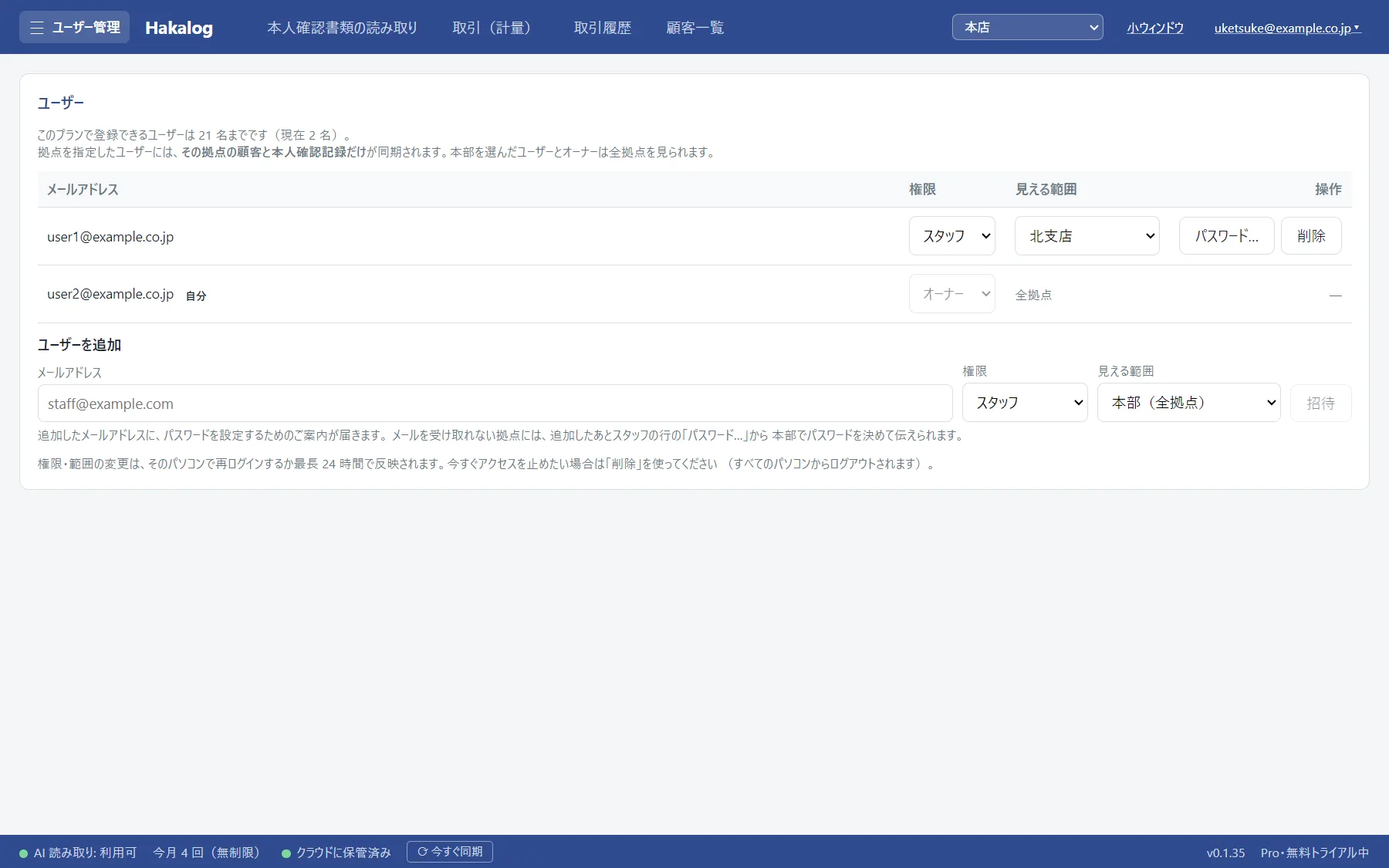
Task: Click Pro・無料トライアル中 status text
Action: coord(1315,853)
